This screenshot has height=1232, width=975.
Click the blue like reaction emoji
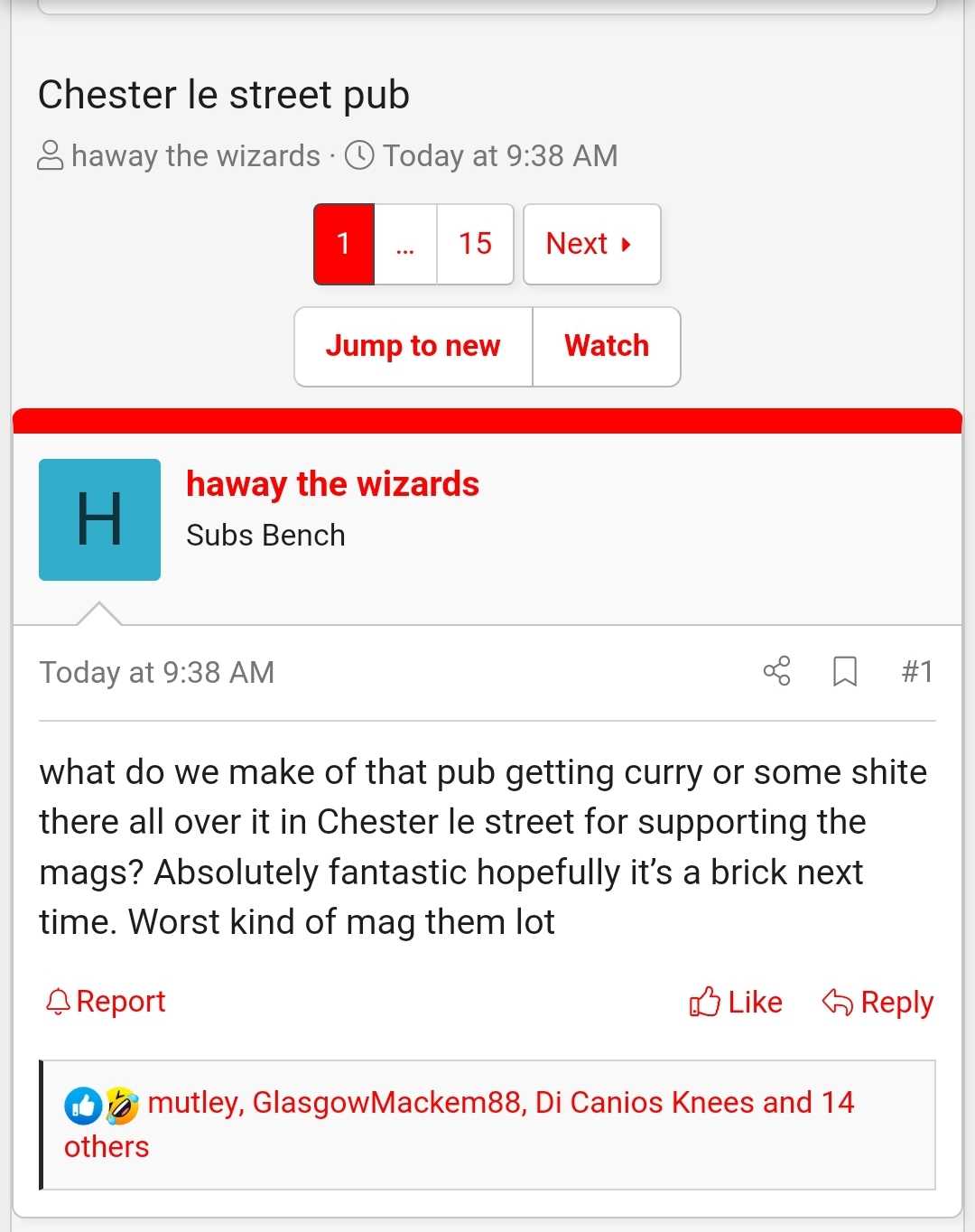(x=82, y=1105)
